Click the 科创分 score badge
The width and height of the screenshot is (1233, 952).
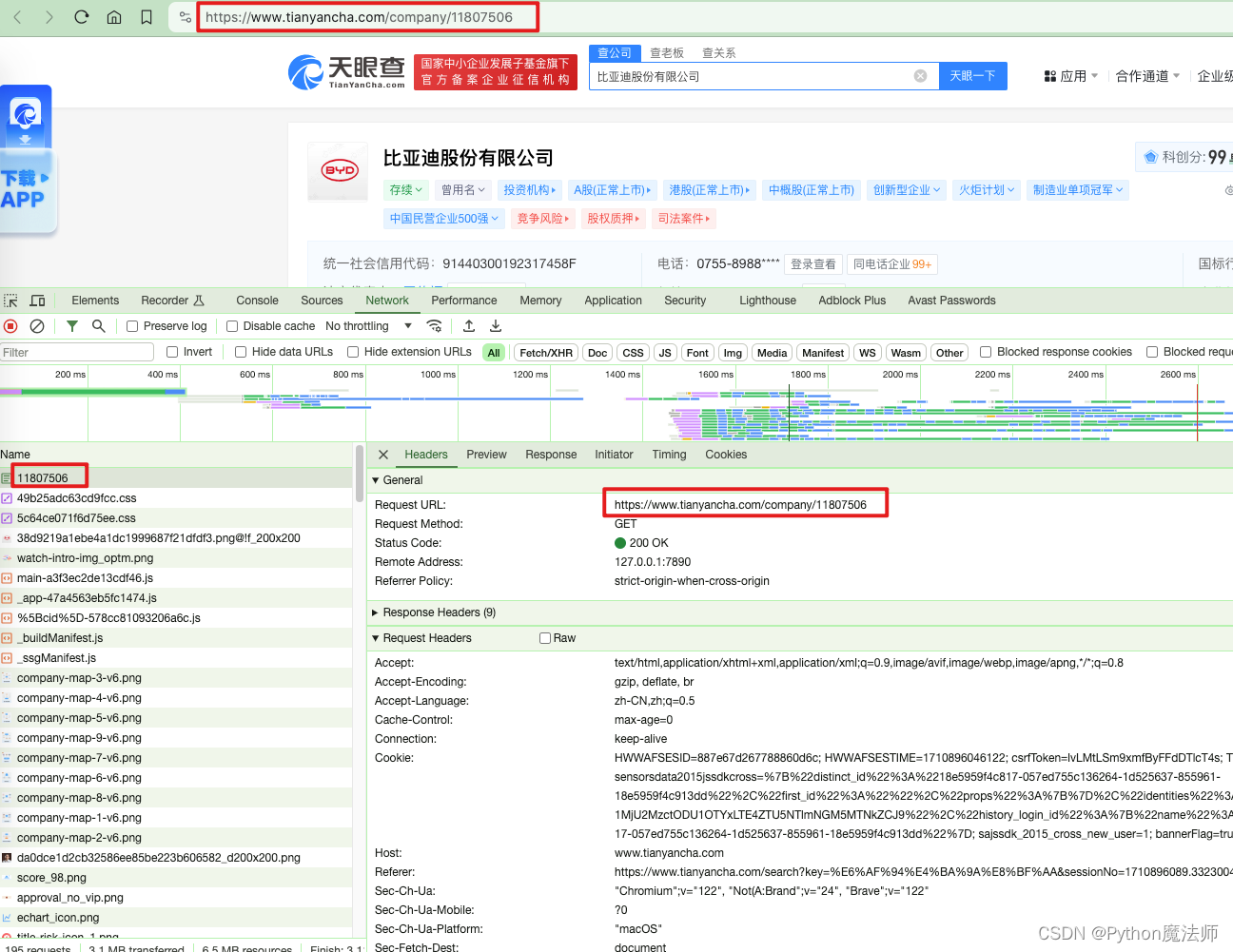click(x=1187, y=157)
